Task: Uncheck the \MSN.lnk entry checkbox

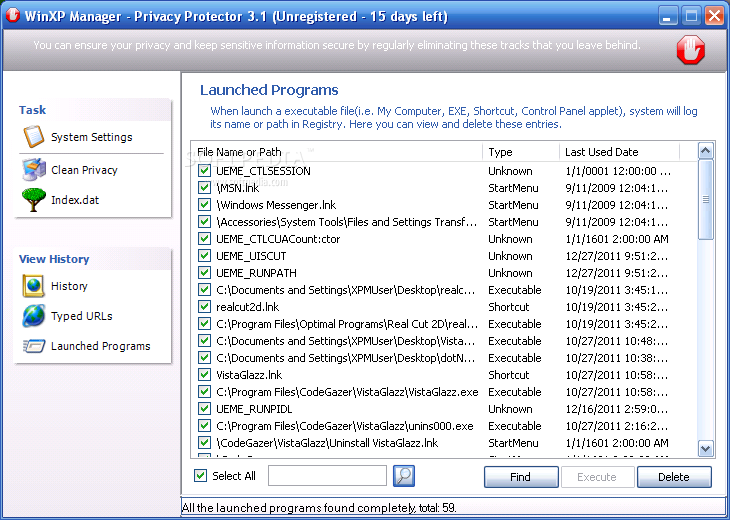Action: (204, 188)
